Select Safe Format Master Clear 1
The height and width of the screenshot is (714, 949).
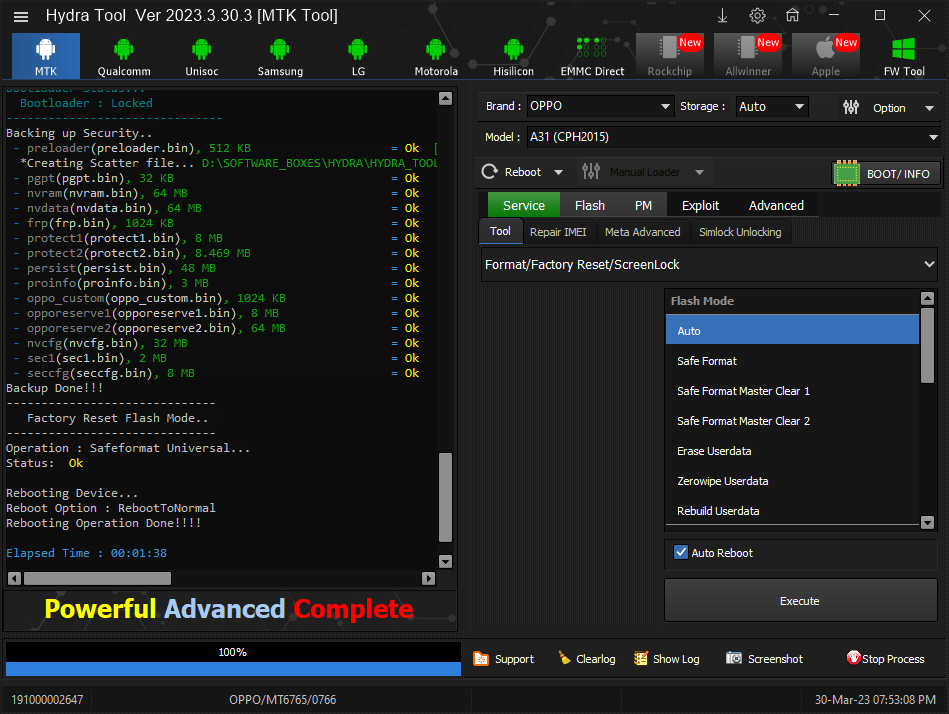point(792,391)
